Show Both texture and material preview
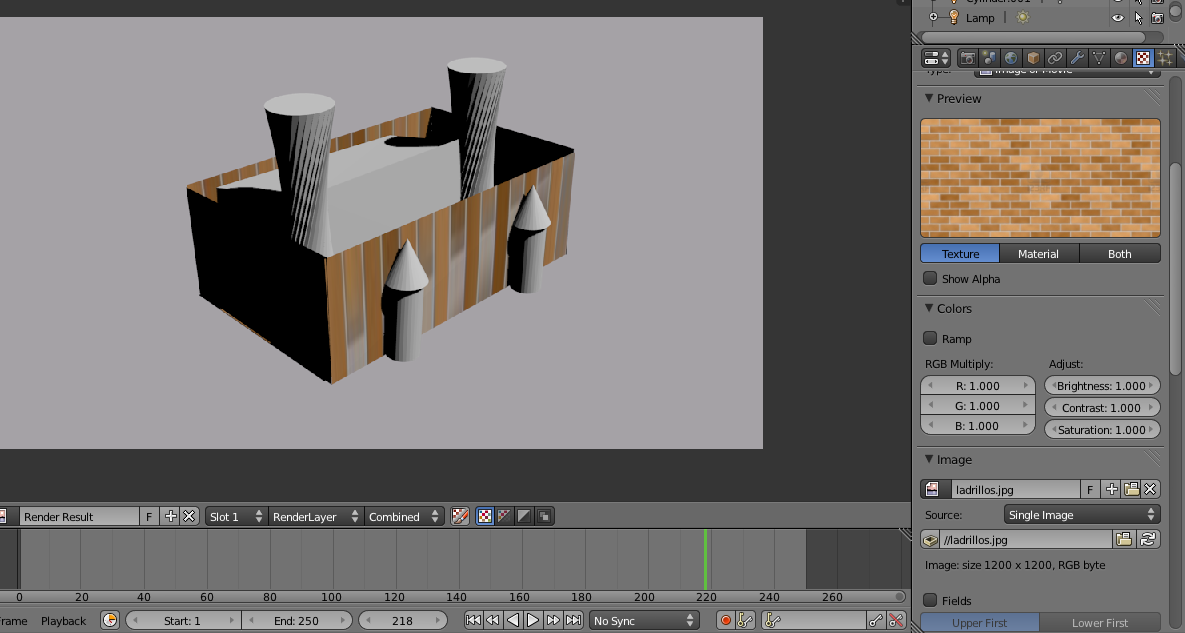The height and width of the screenshot is (633, 1185). point(1119,254)
